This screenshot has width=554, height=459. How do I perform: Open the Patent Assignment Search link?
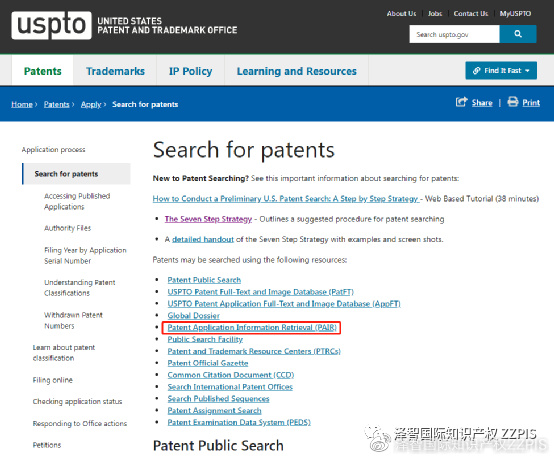pyautogui.click(x=214, y=411)
